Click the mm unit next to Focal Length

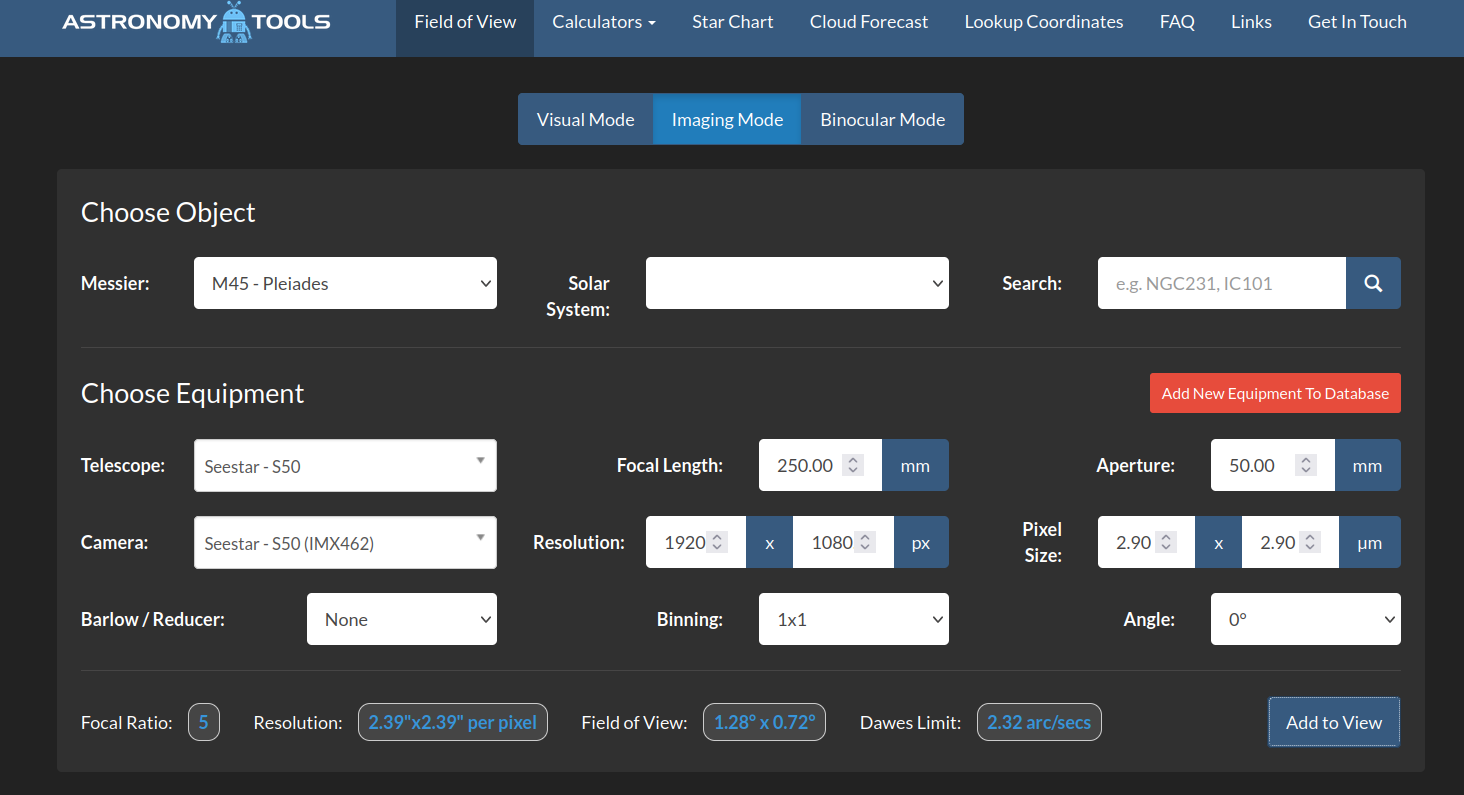(915, 465)
